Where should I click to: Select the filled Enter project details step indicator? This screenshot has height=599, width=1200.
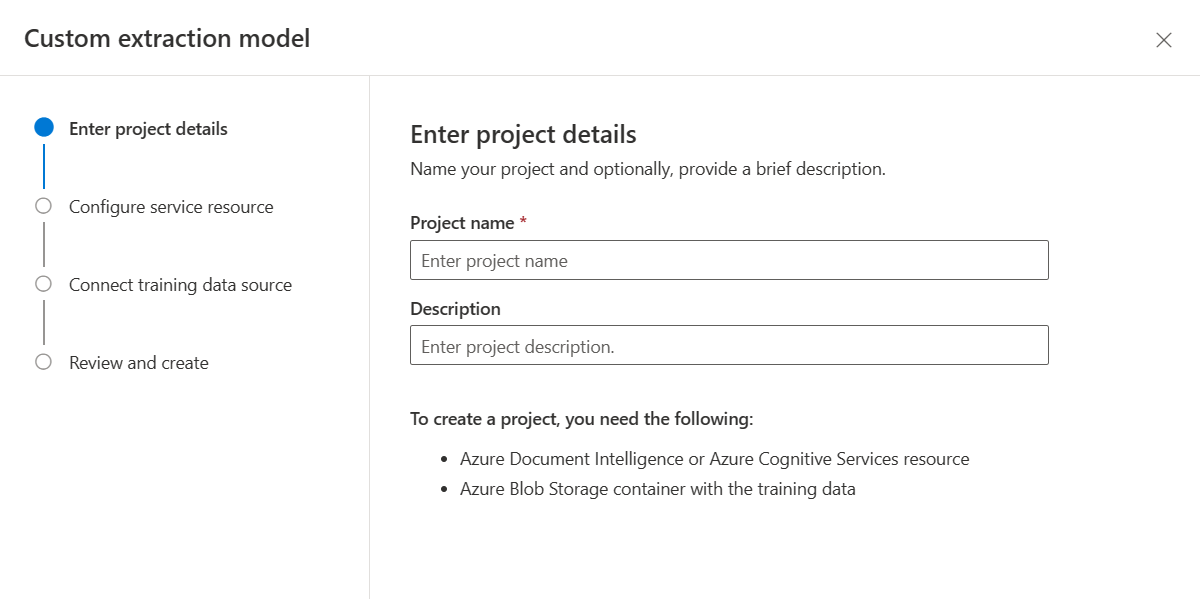[44, 127]
